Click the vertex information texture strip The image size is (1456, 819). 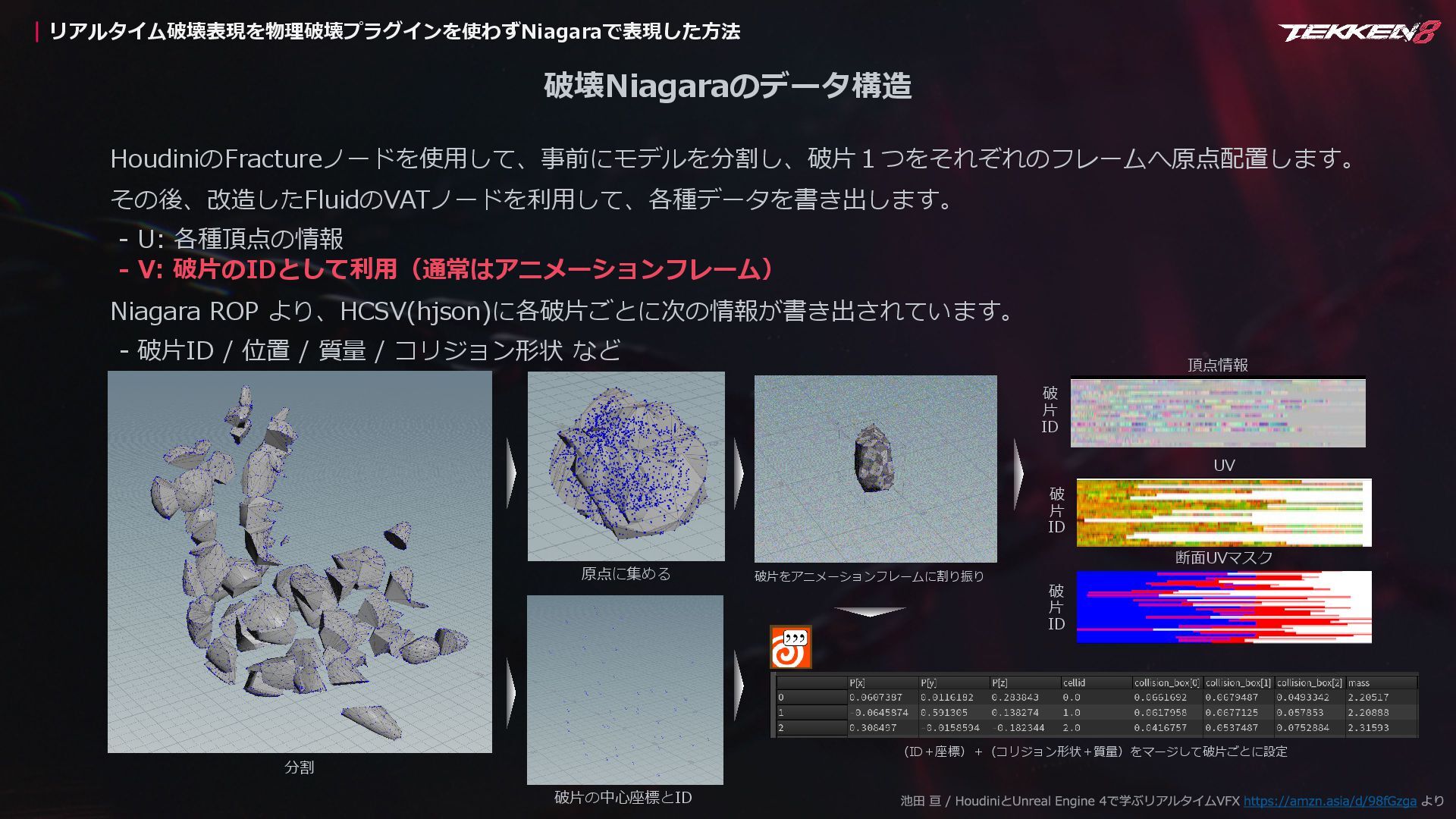click(1217, 413)
